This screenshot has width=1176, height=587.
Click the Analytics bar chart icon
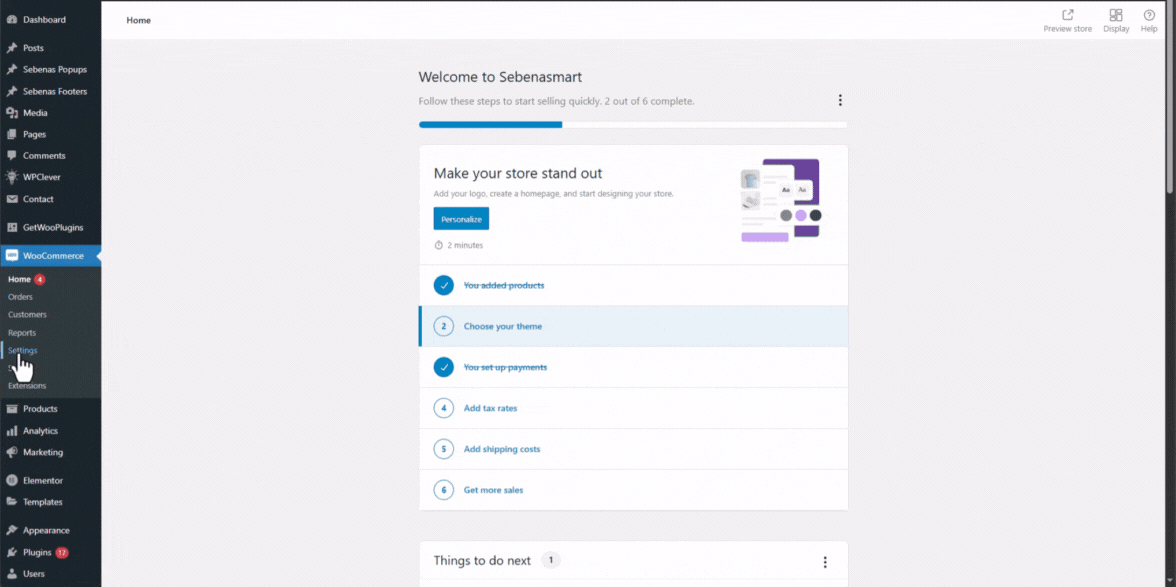click(x=12, y=431)
